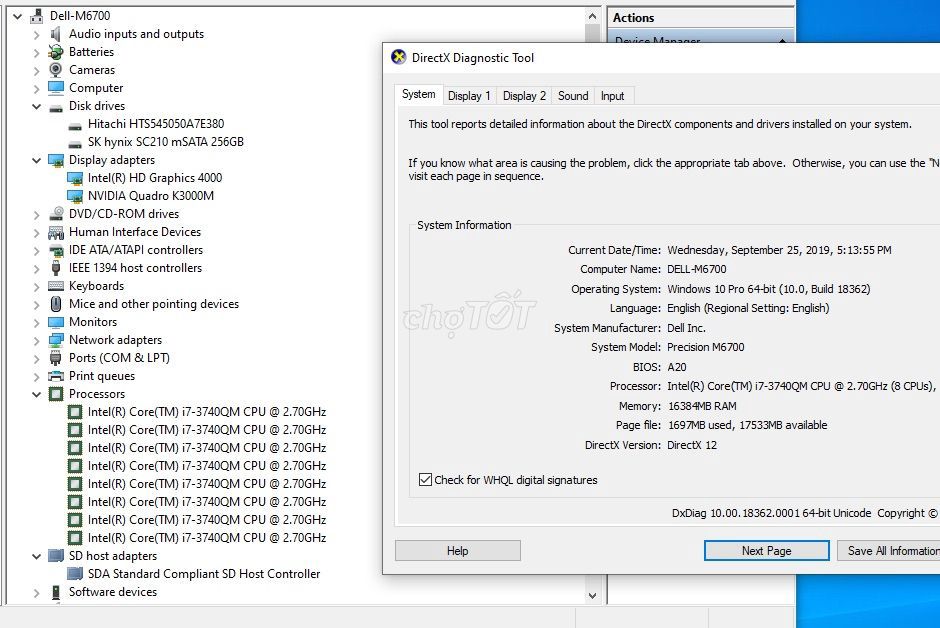This screenshot has width=940, height=628.
Task: Expand the Monitors node
Action: click(x=37, y=322)
